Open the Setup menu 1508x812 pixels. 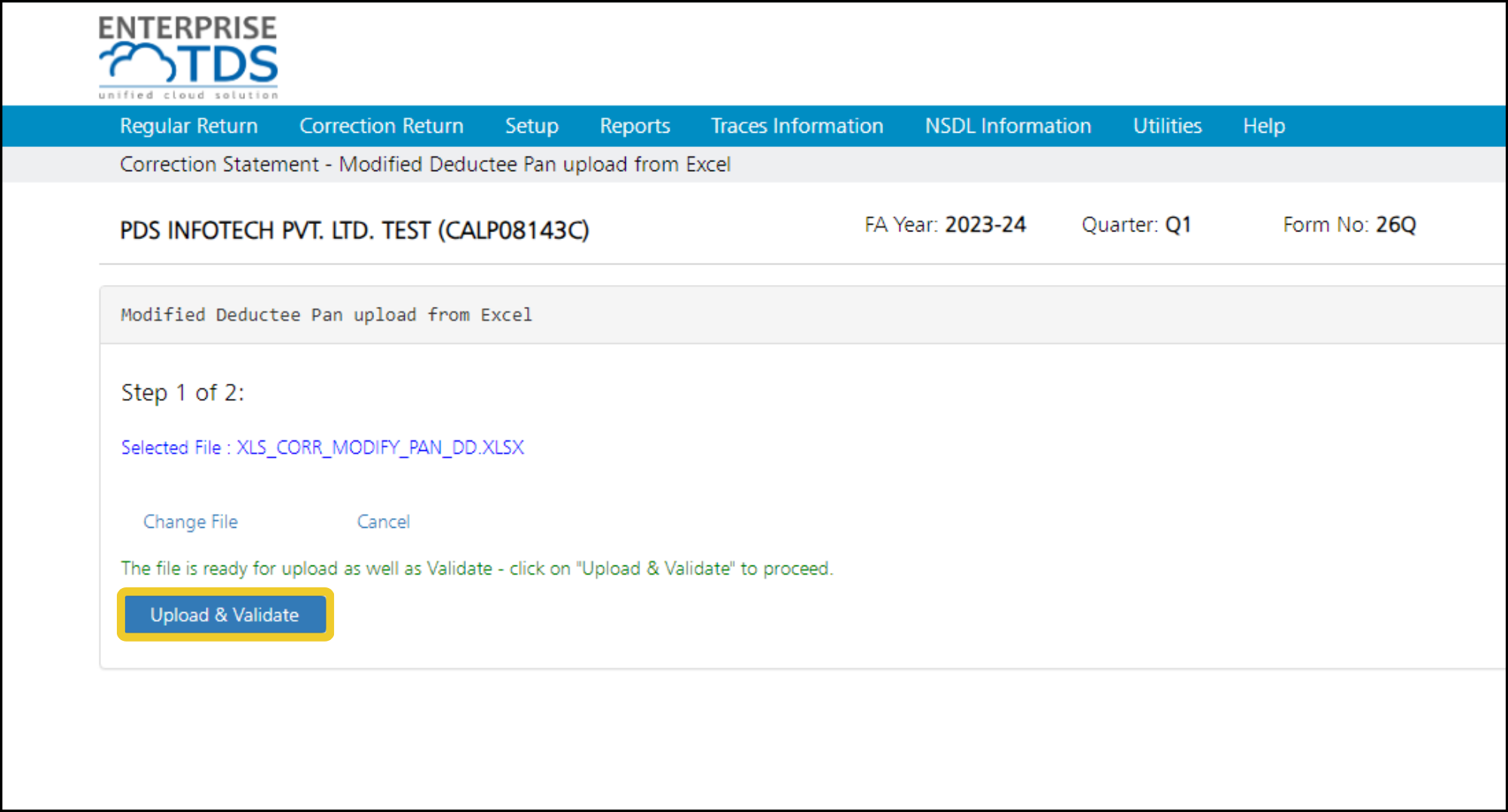(532, 126)
